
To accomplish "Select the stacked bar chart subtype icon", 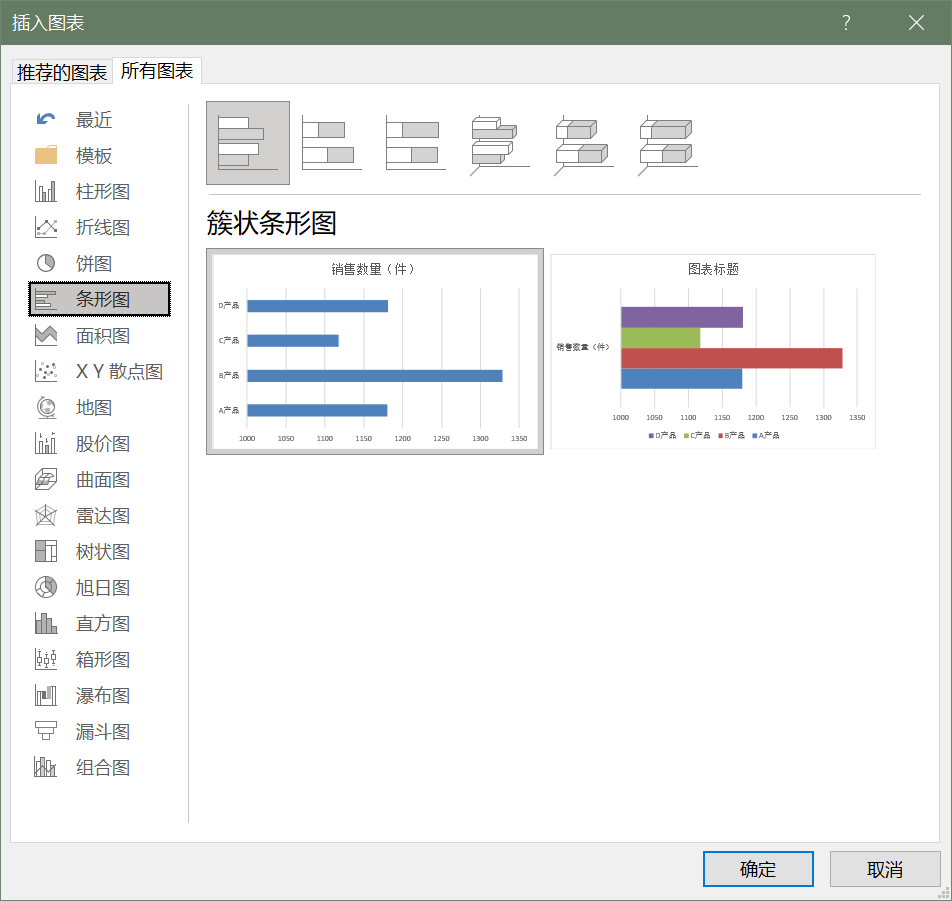I will coord(331,143).
